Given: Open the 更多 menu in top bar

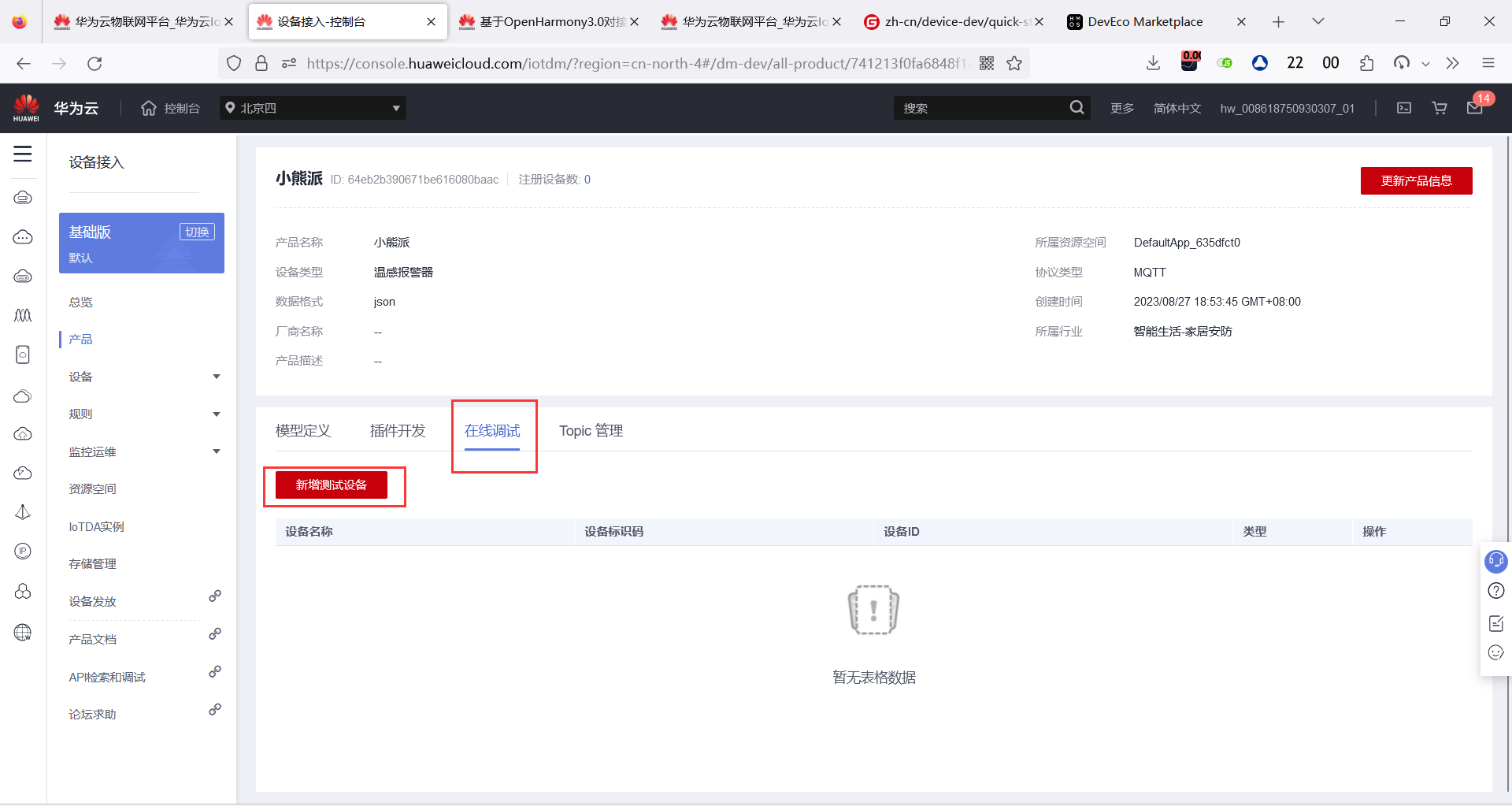Looking at the screenshot, I should tap(1122, 108).
